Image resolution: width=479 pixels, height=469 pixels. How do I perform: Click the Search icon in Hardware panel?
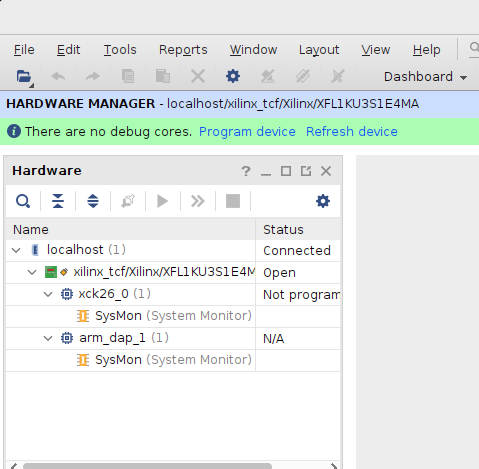point(23,201)
